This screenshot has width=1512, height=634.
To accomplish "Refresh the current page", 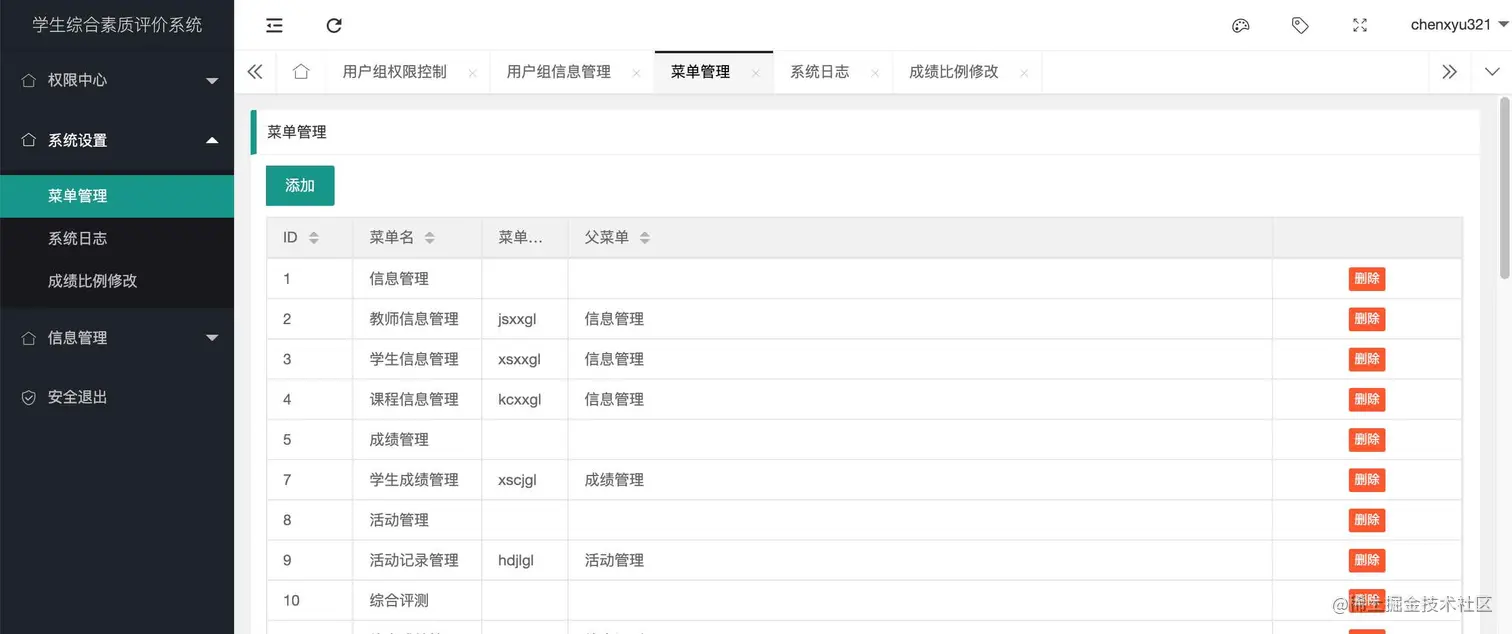I will tap(334, 25).
